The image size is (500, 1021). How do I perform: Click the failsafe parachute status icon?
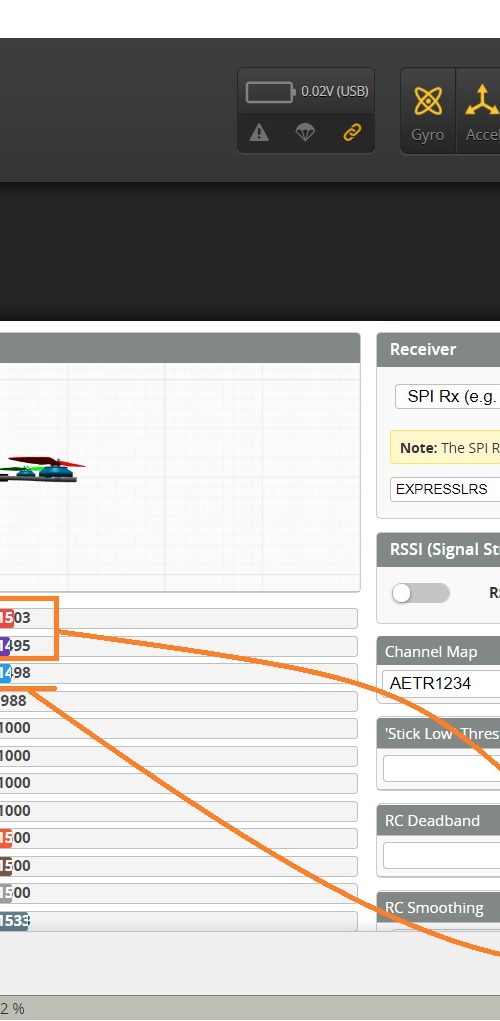(305, 133)
